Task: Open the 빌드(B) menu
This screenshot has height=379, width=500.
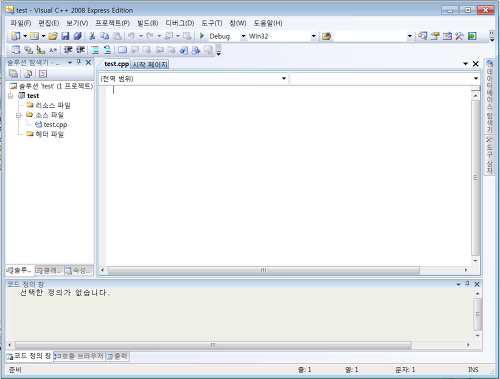Action: pyautogui.click(x=148, y=23)
